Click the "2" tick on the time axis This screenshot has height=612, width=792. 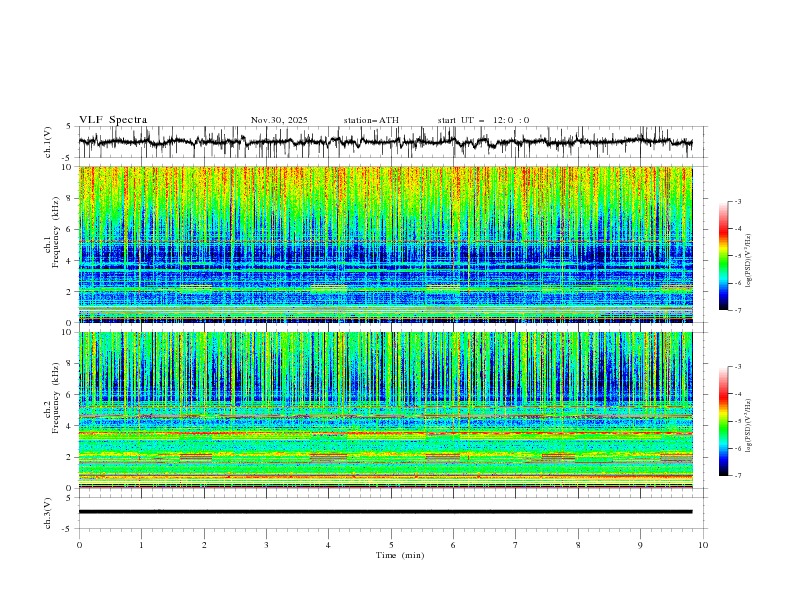click(x=204, y=545)
